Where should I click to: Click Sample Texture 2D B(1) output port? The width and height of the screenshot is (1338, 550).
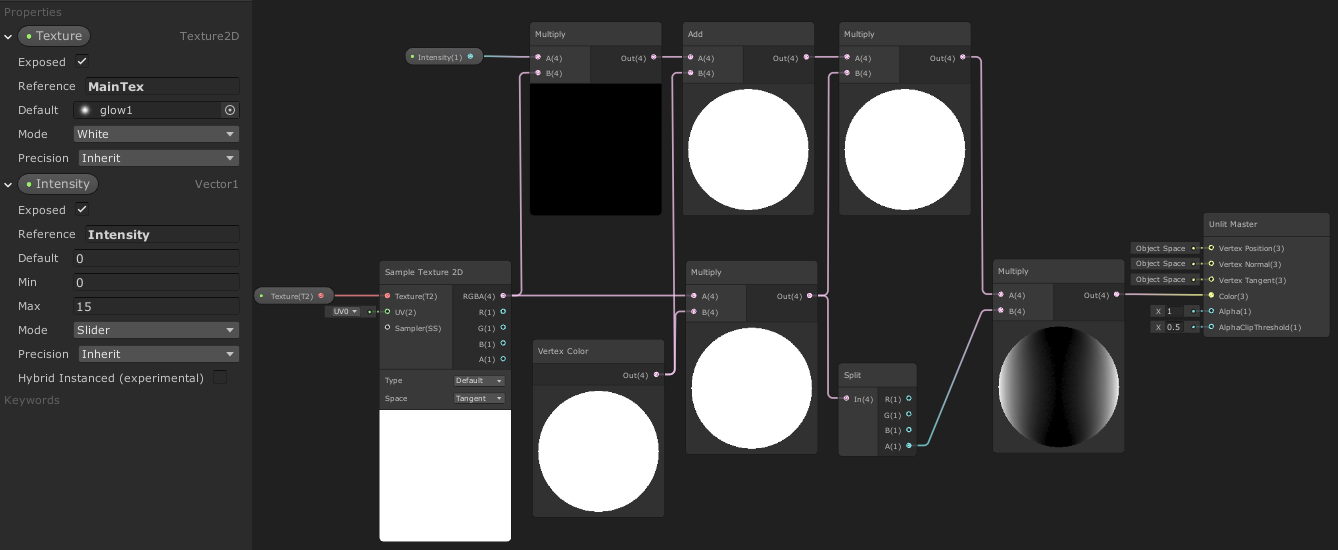pos(503,343)
